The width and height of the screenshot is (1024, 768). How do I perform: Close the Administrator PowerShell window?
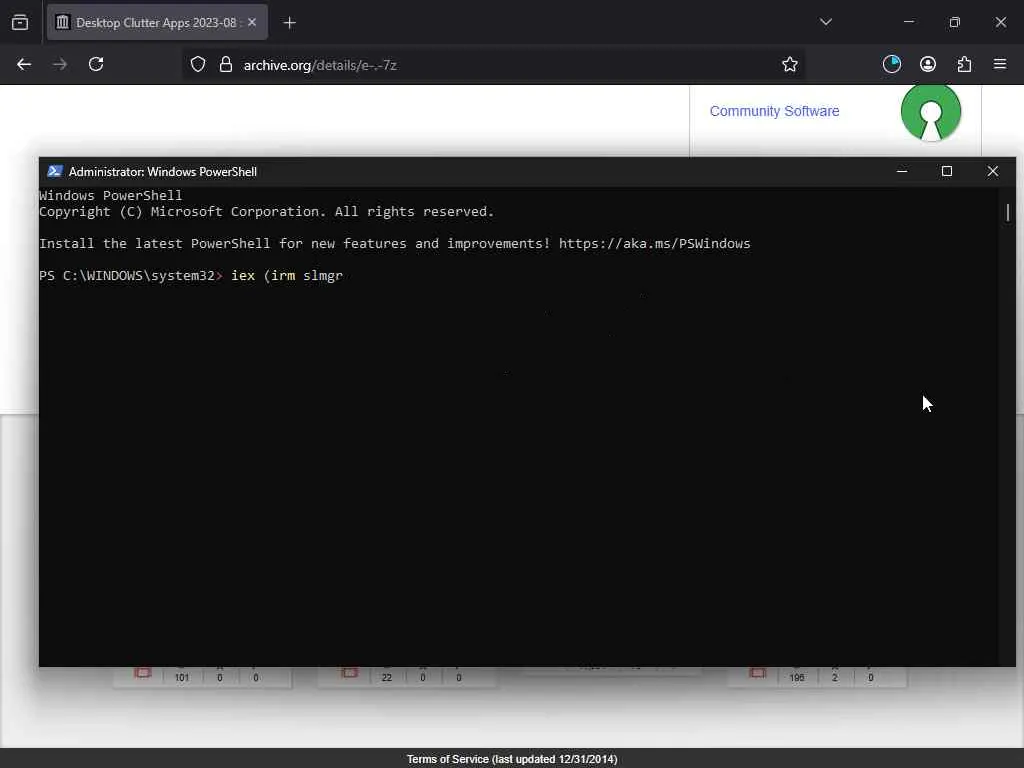point(993,171)
